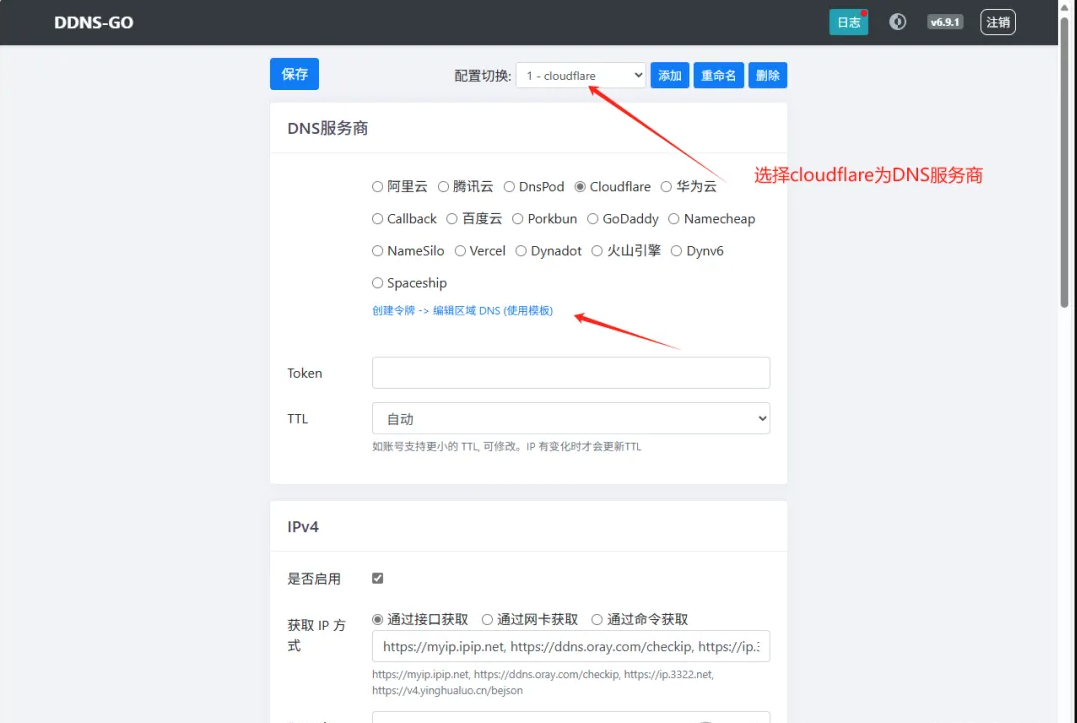
Task: Select the 腾讯云 radio button
Action: [443, 187]
